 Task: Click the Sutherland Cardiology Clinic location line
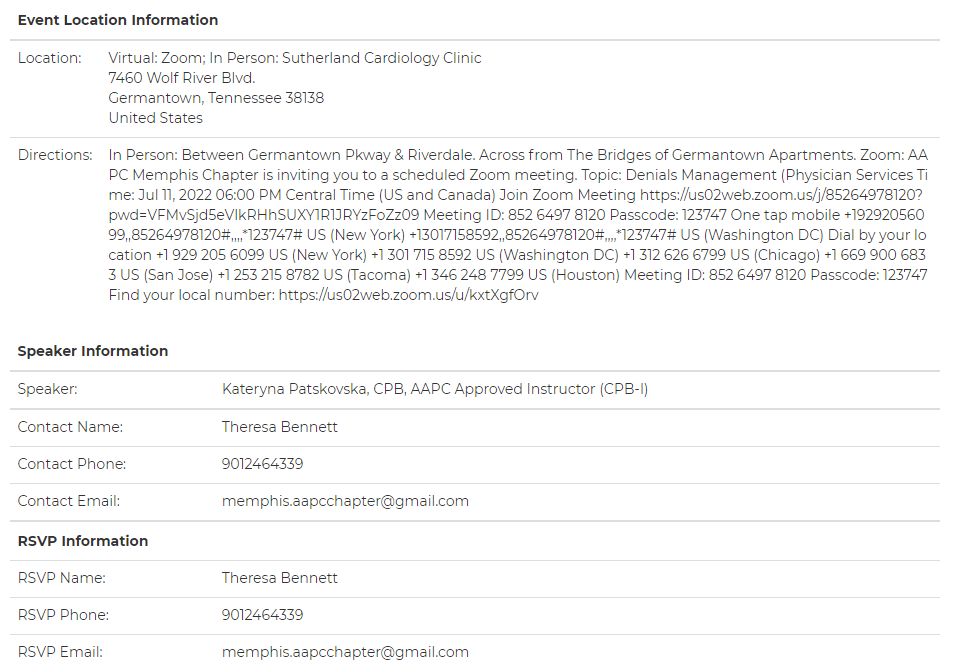[x=295, y=58]
